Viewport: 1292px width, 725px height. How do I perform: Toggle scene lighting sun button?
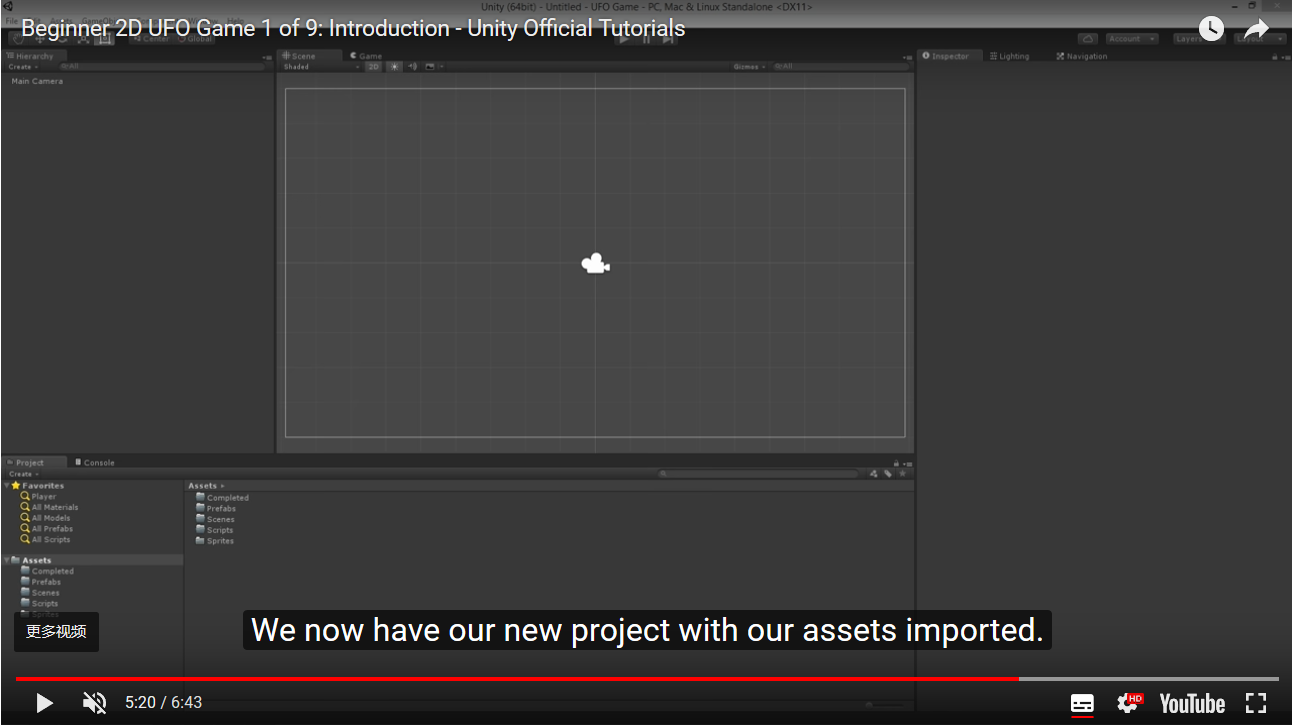coord(394,67)
